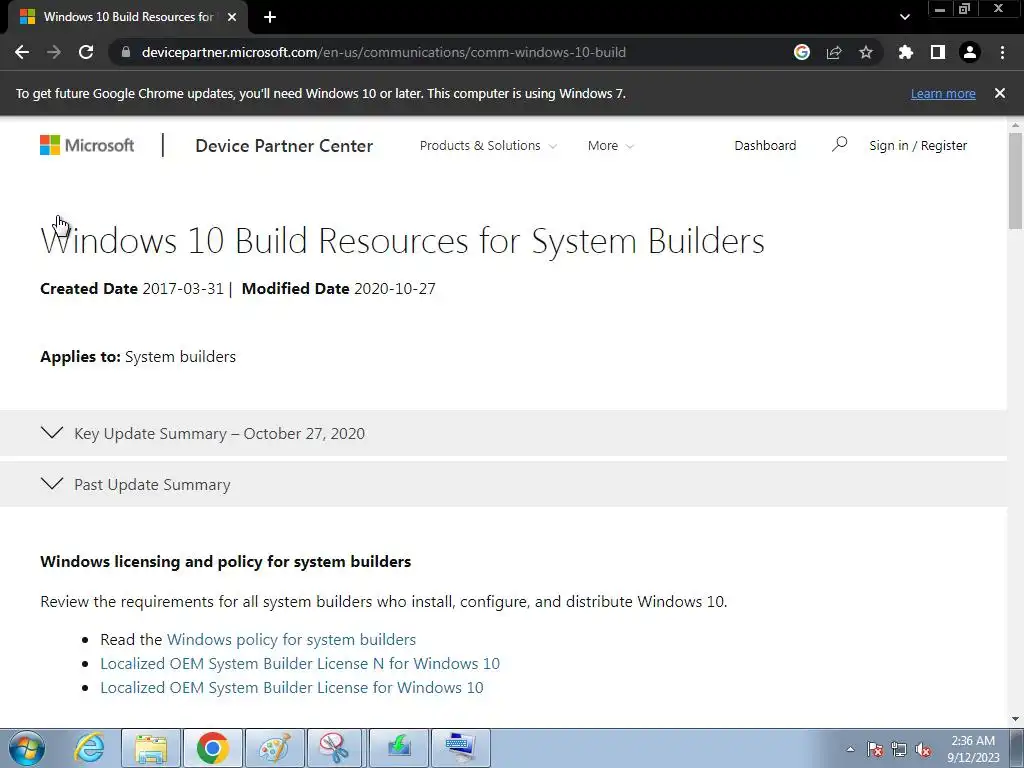Bookmark this page with the star
The image size is (1024, 768).
pyautogui.click(x=866, y=52)
